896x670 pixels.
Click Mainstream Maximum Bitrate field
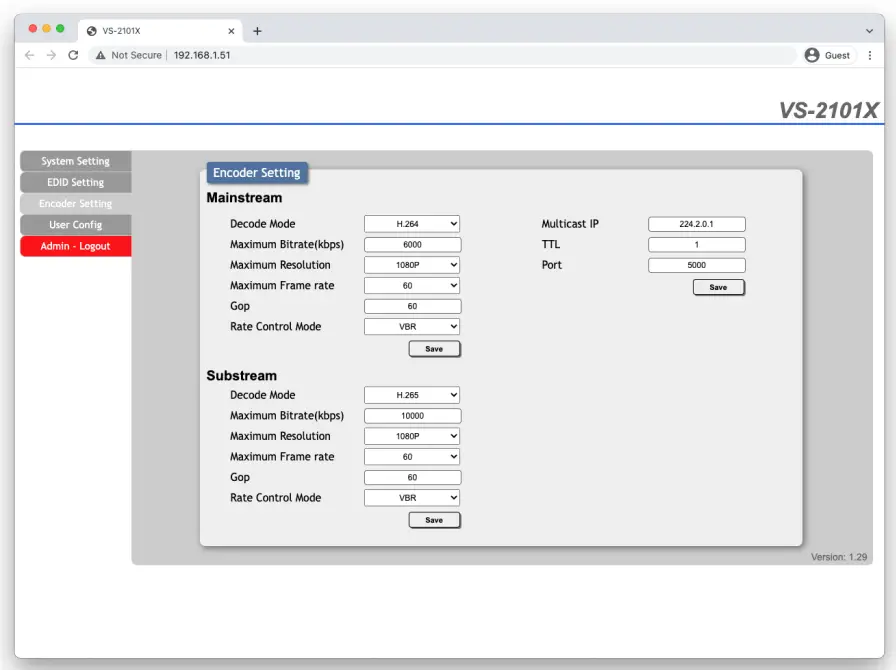(412, 244)
